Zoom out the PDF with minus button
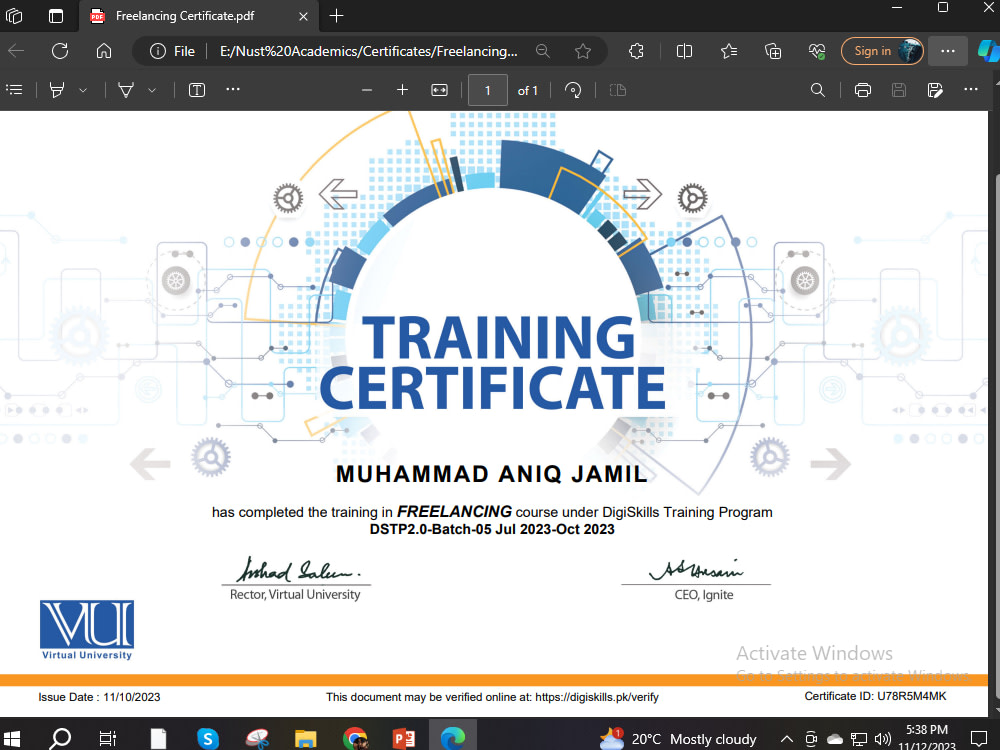Image resolution: width=1000 pixels, height=750 pixels. pos(367,91)
